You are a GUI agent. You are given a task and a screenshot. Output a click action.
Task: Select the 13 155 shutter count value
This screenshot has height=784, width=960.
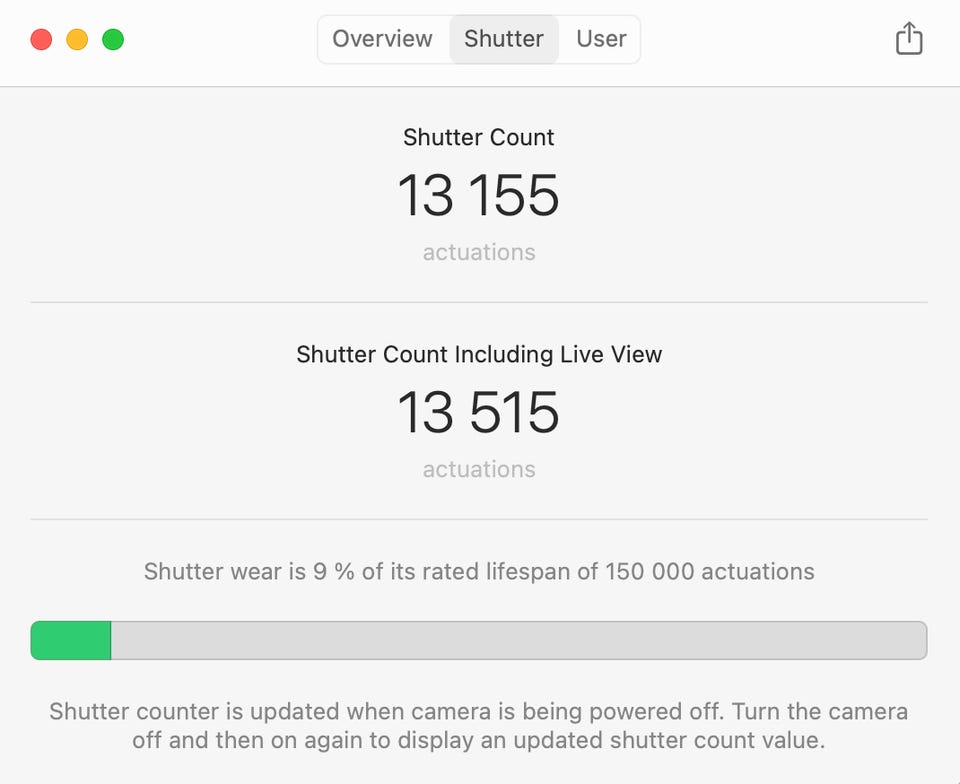click(478, 195)
